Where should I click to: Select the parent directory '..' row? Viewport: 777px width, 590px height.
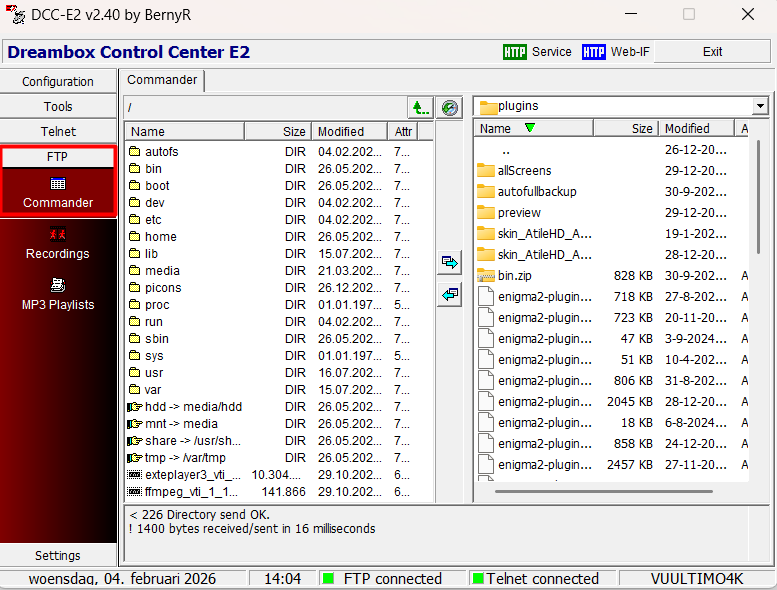(612, 150)
